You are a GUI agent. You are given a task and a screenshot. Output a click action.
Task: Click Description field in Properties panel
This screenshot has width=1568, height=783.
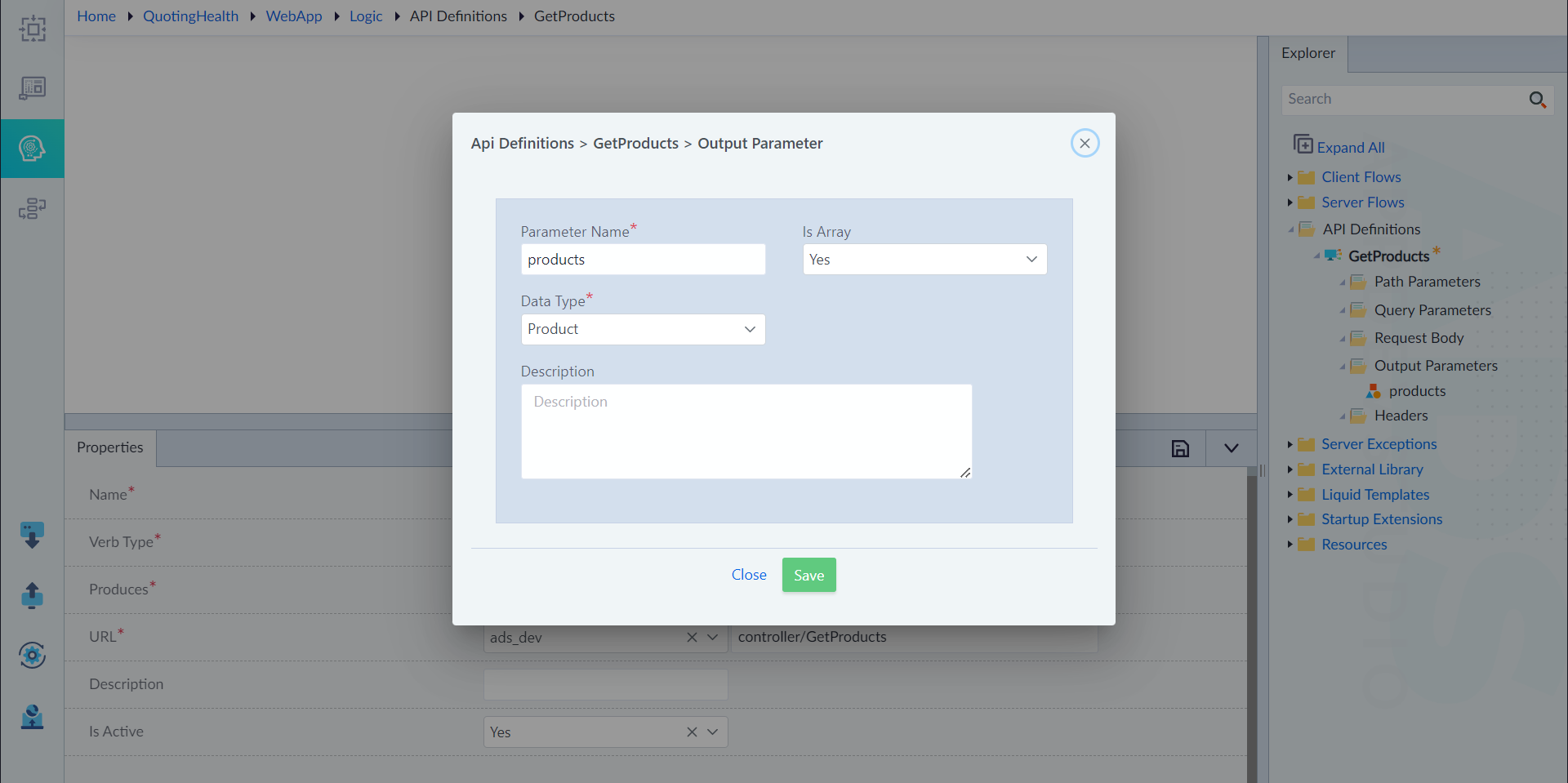pyautogui.click(x=605, y=685)
